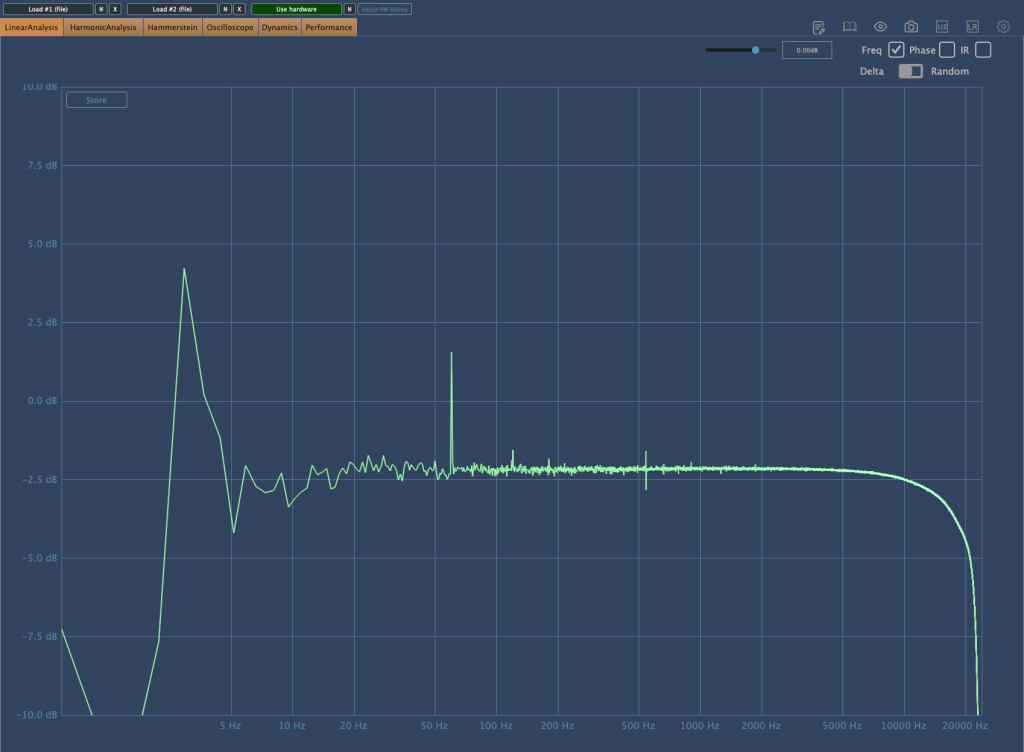Toggle the Delta/Random switch
The image size is (1024, 752).
click(x=910, y=71)
